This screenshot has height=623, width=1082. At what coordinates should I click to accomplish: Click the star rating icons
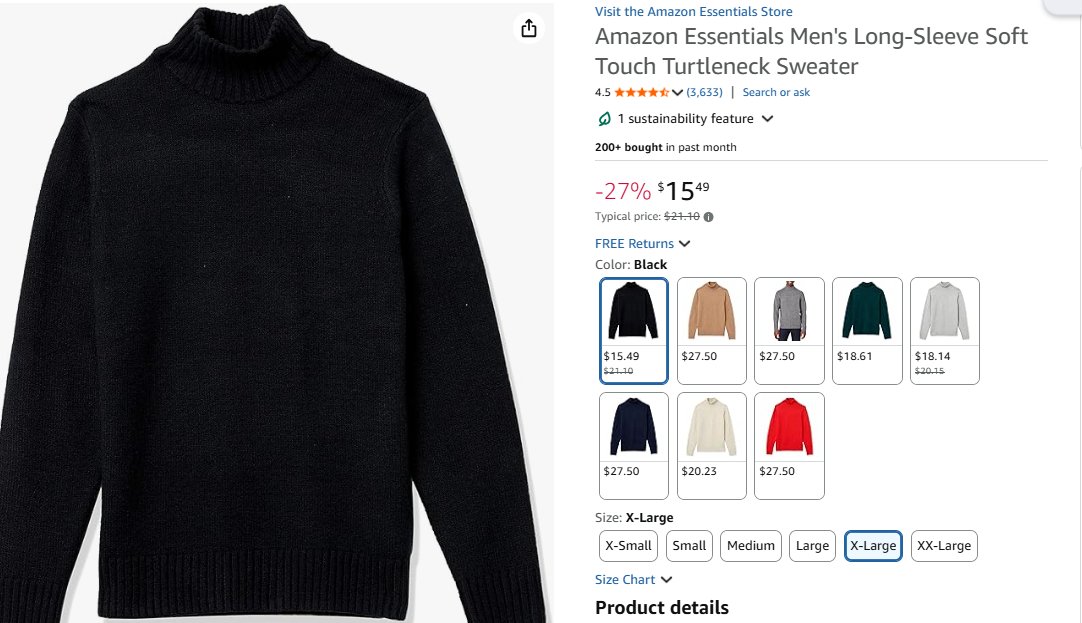point(641,92)
